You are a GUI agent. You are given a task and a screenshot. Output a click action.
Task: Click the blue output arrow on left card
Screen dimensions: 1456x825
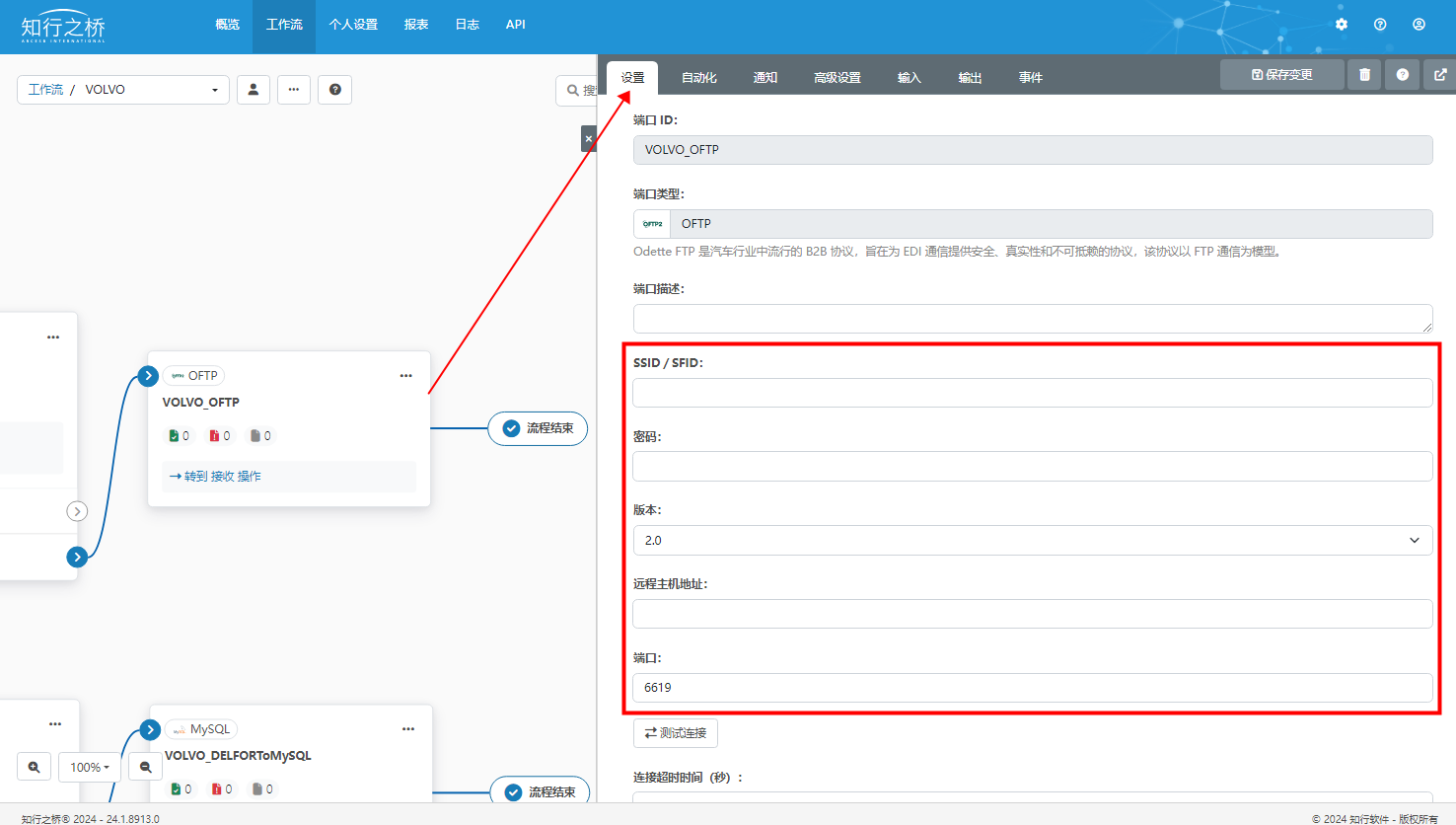pyautogui.click(x=77, y=558)
